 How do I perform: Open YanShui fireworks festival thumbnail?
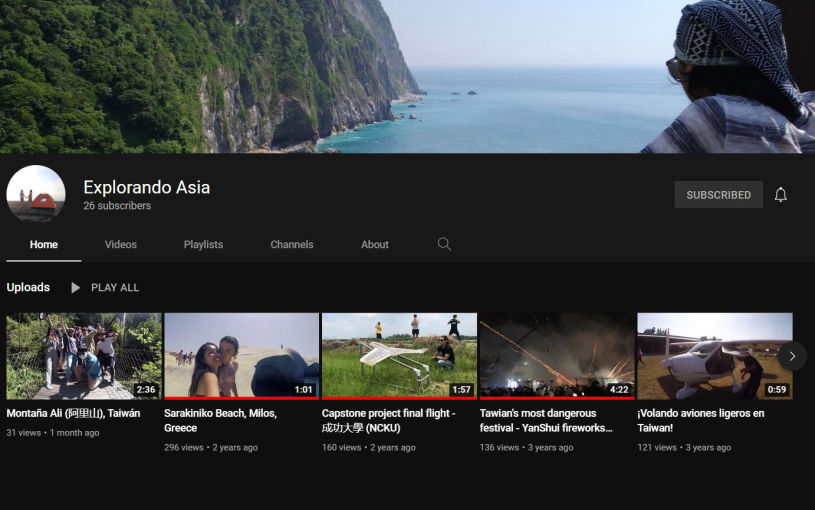[x=557, y=356]
